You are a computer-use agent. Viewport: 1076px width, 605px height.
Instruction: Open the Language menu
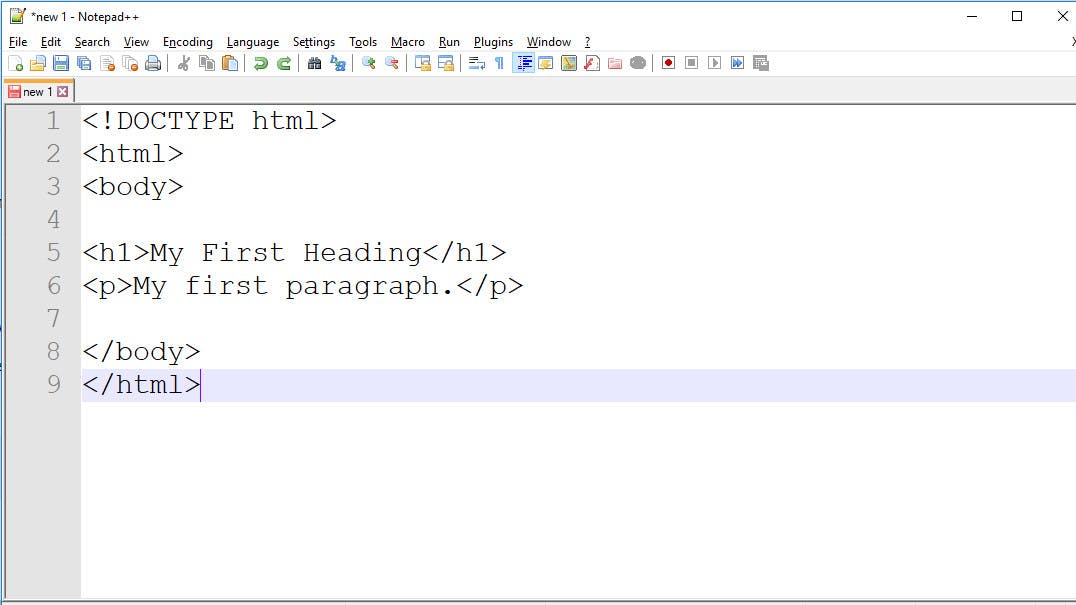[x=252, y=42]
